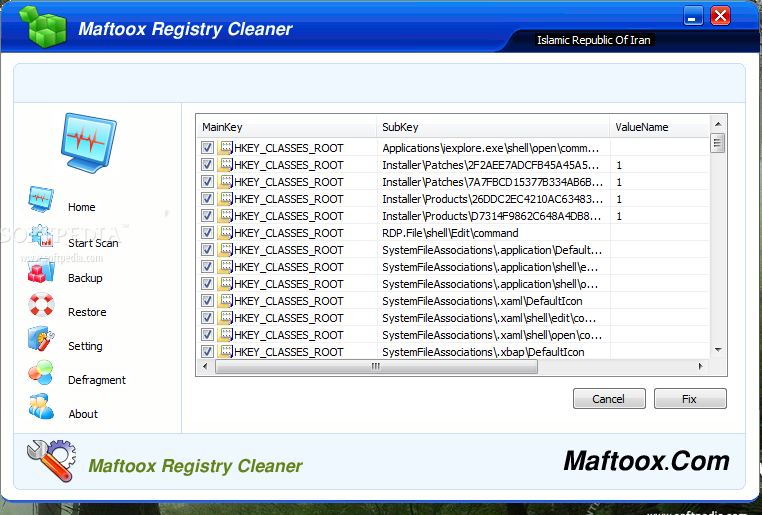Uncheck the Installer\Patches\2F2AEE7 row checkbox

click(208, 165)
